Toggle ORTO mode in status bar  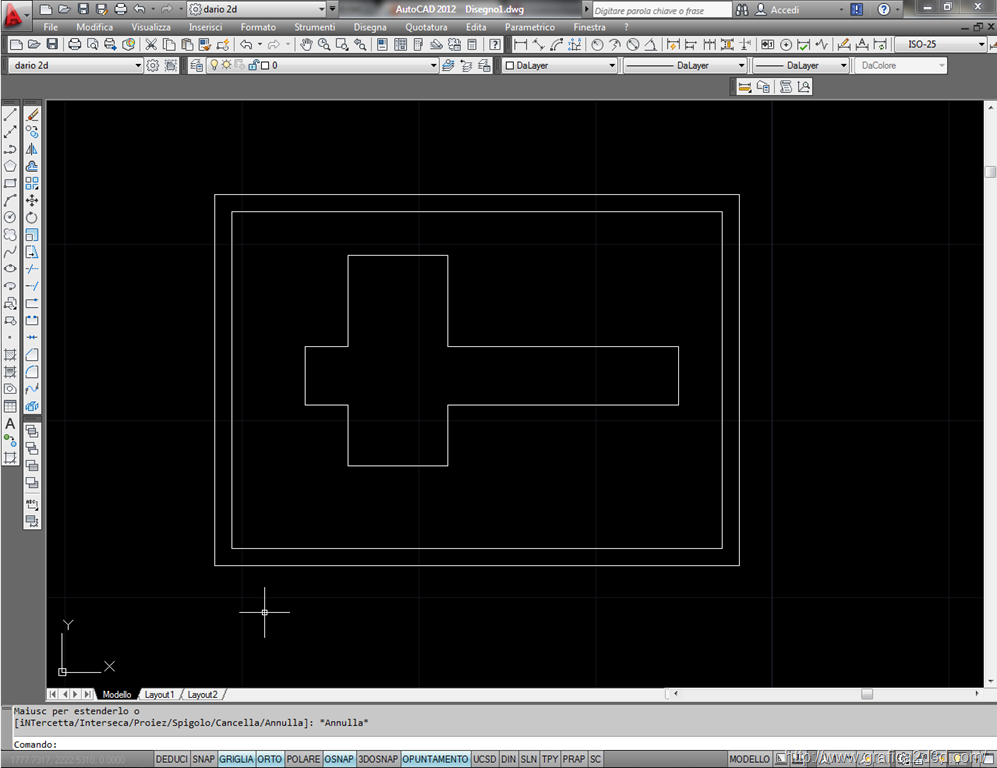(270, 759)
